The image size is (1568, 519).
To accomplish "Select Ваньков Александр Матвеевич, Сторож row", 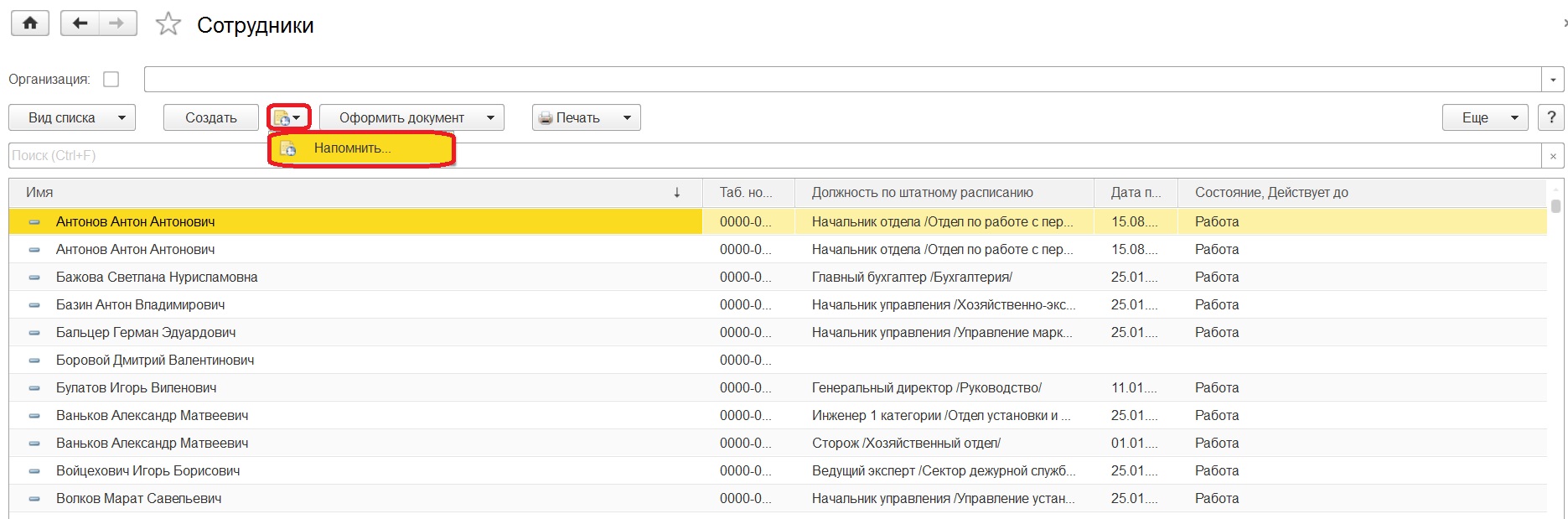I will click(778, 443).
